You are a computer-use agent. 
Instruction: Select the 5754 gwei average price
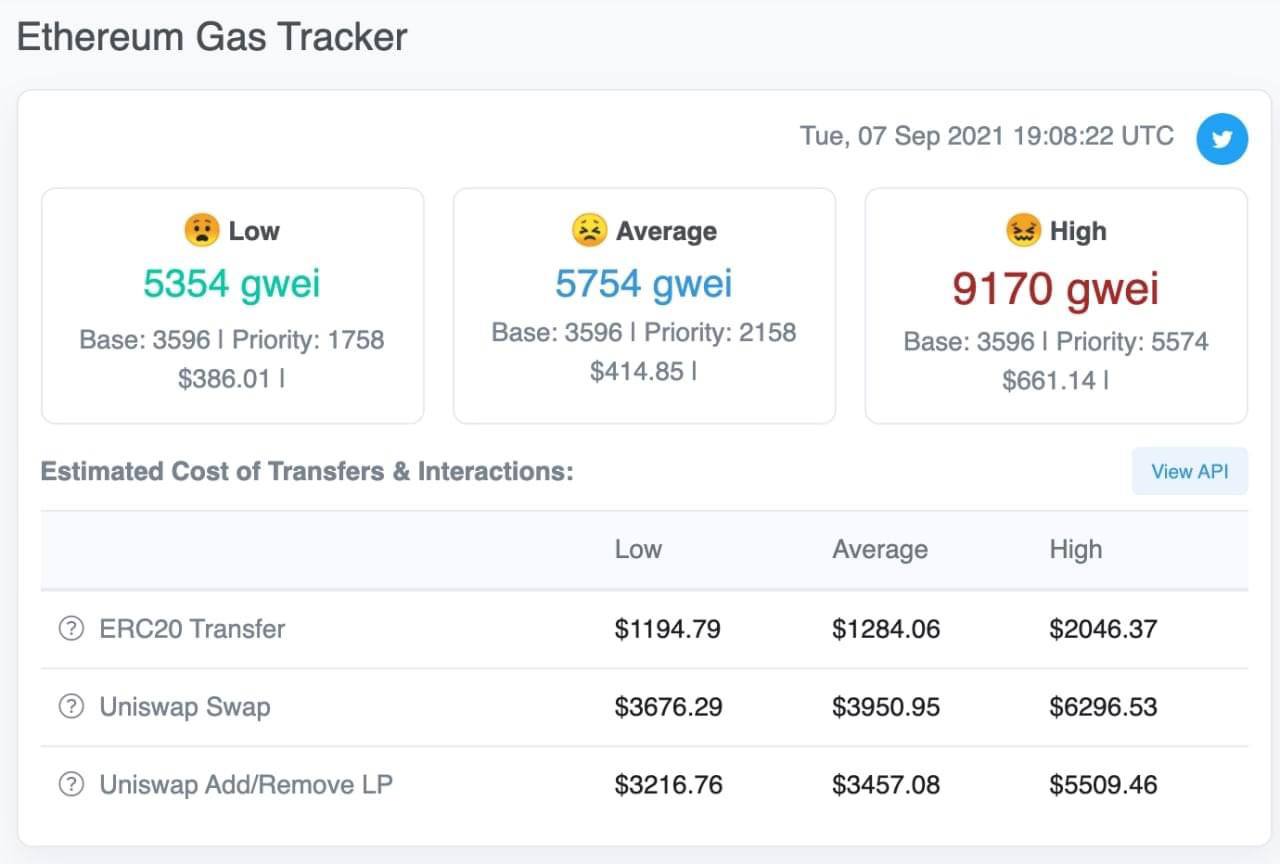(644, 284)
